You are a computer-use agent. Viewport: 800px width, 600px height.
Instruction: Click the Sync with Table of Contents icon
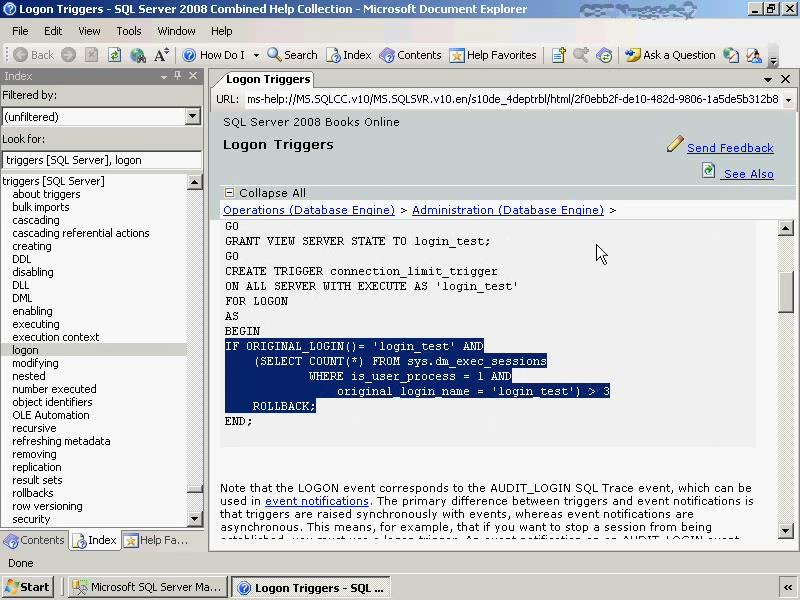click(x=604, y=55)
